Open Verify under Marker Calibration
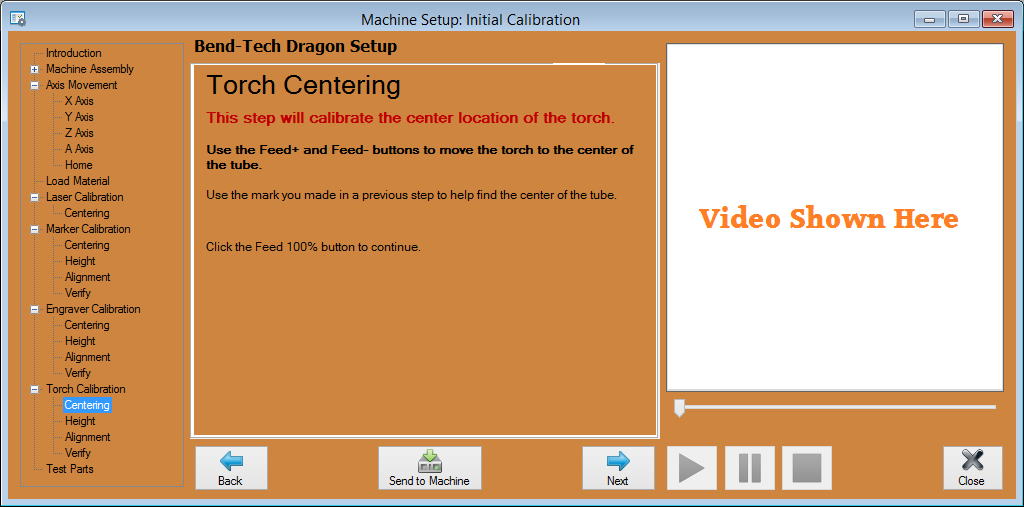 coord(78,293)
